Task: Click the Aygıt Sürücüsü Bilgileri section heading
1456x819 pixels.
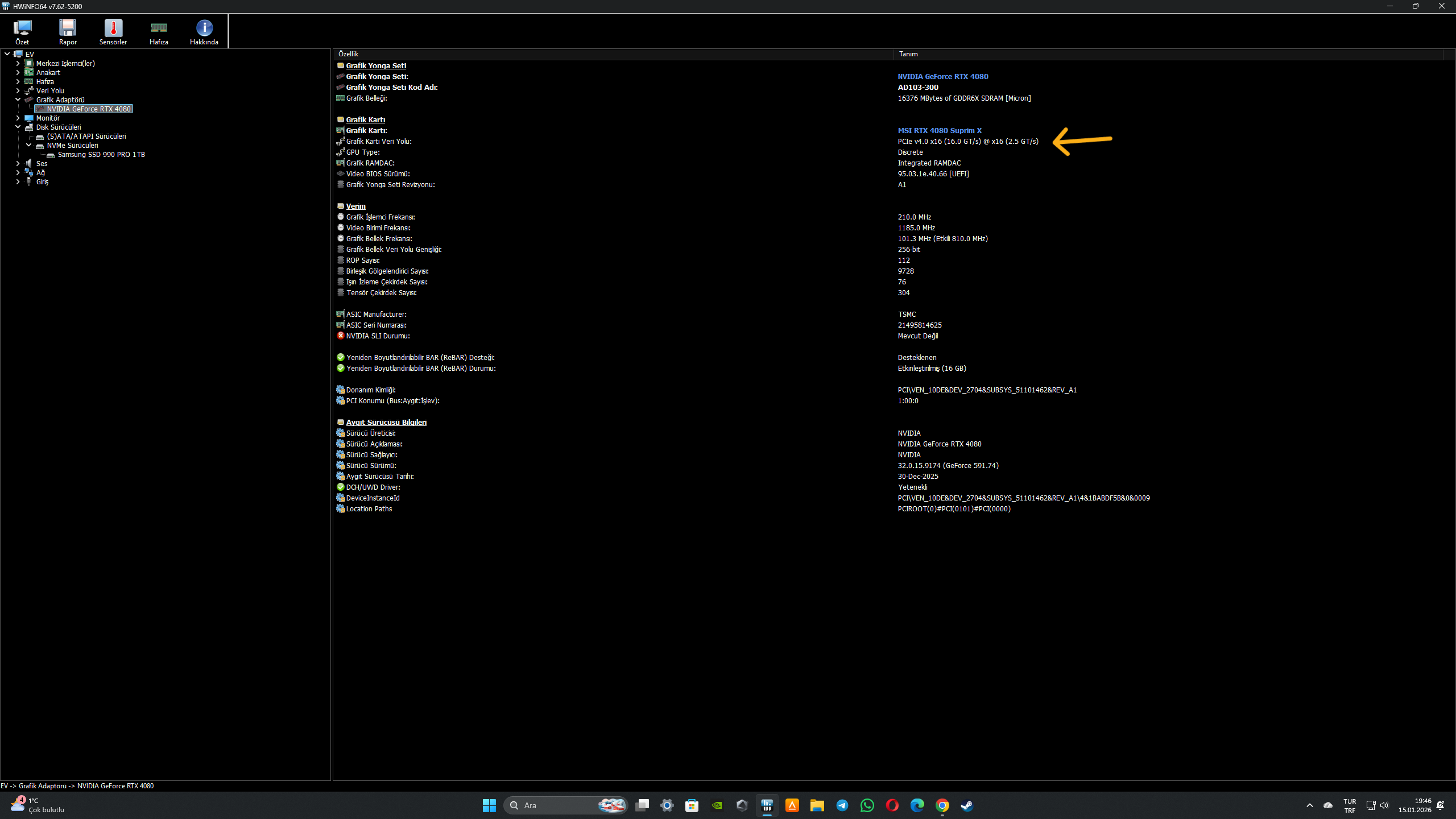Action: [386, 422]
